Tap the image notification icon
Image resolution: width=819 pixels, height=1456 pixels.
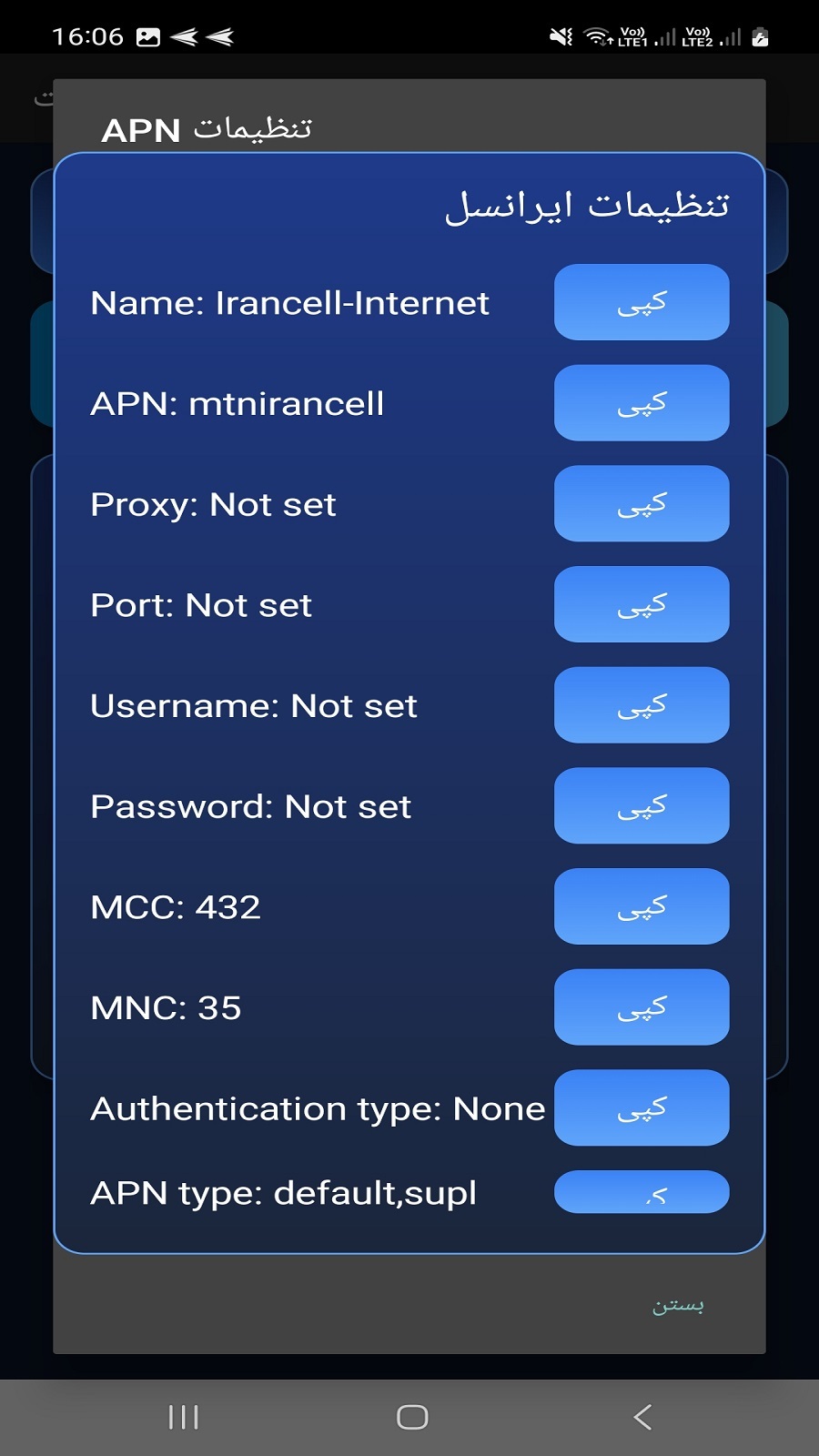tap(148, 36)
